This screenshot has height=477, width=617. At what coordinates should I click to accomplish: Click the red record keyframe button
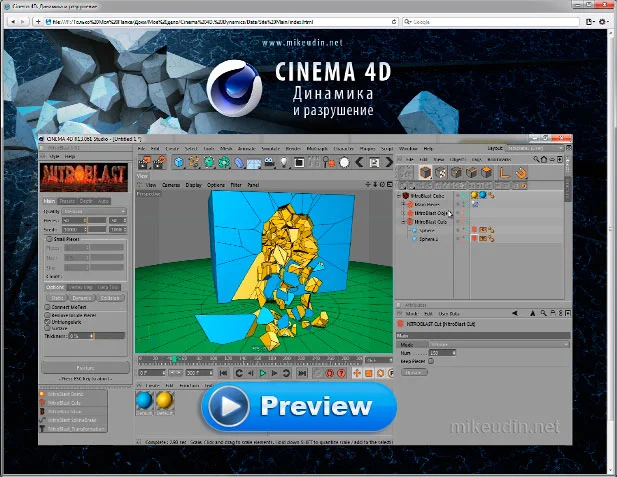(330, 373)
